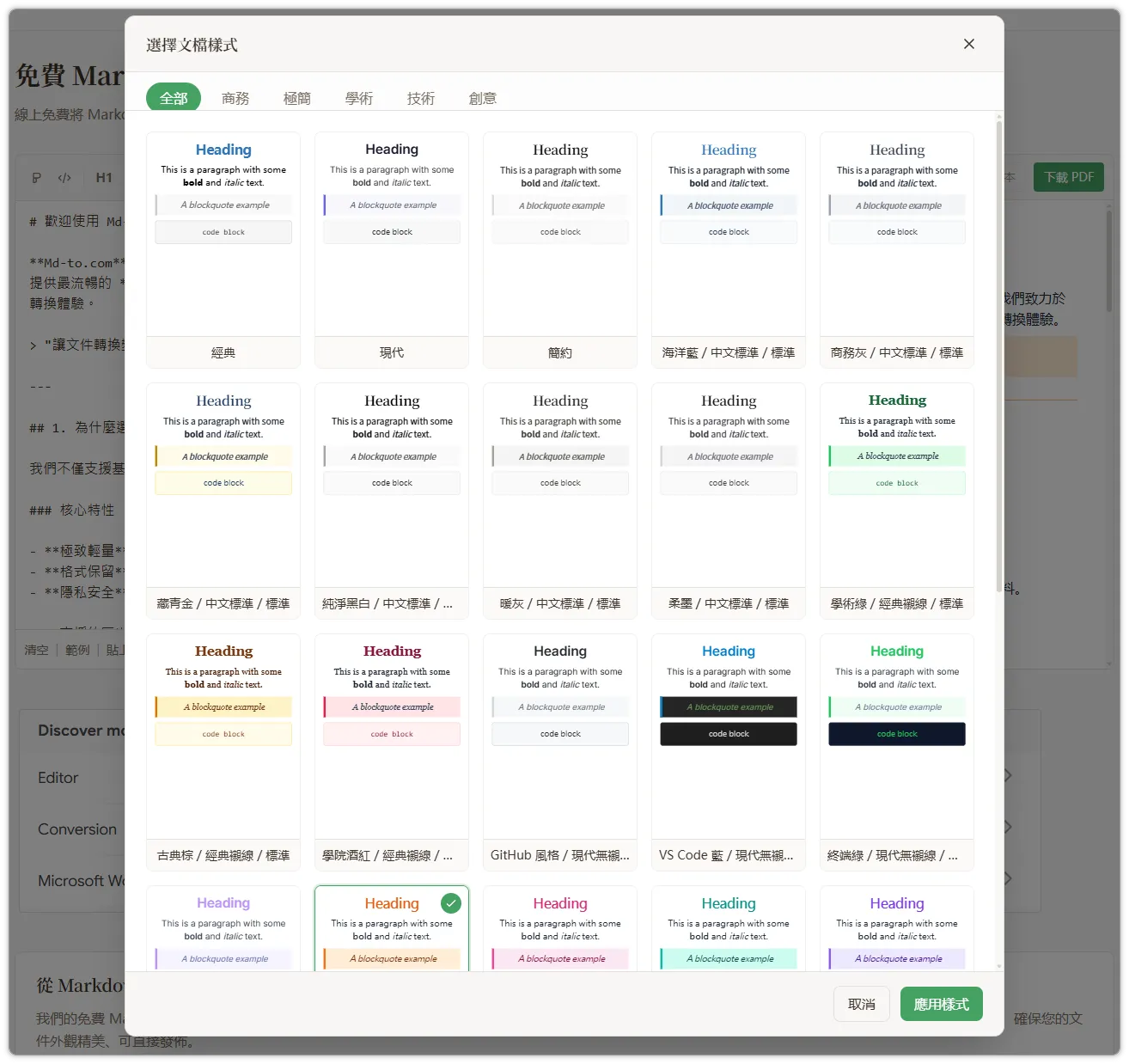Image resolution: width=1129 pixels, height=1064 pixels.
Task: Select the 創意 tab
Action: [483, 98]
